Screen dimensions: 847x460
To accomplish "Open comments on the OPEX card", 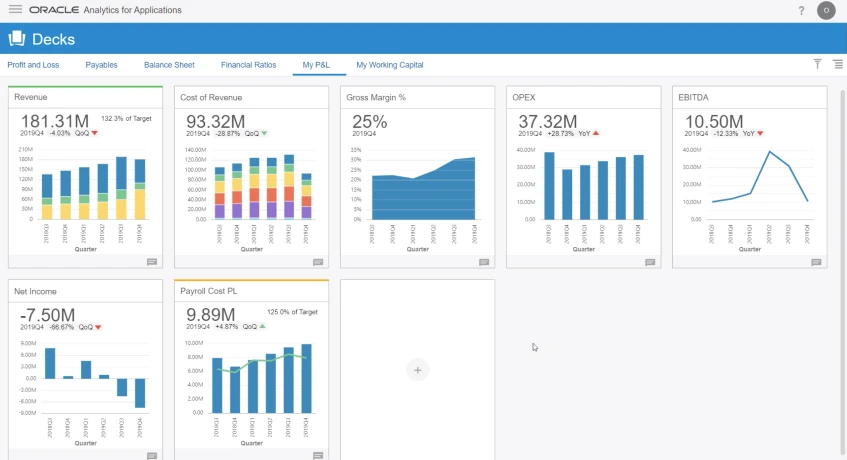I will tap(650, 262).
